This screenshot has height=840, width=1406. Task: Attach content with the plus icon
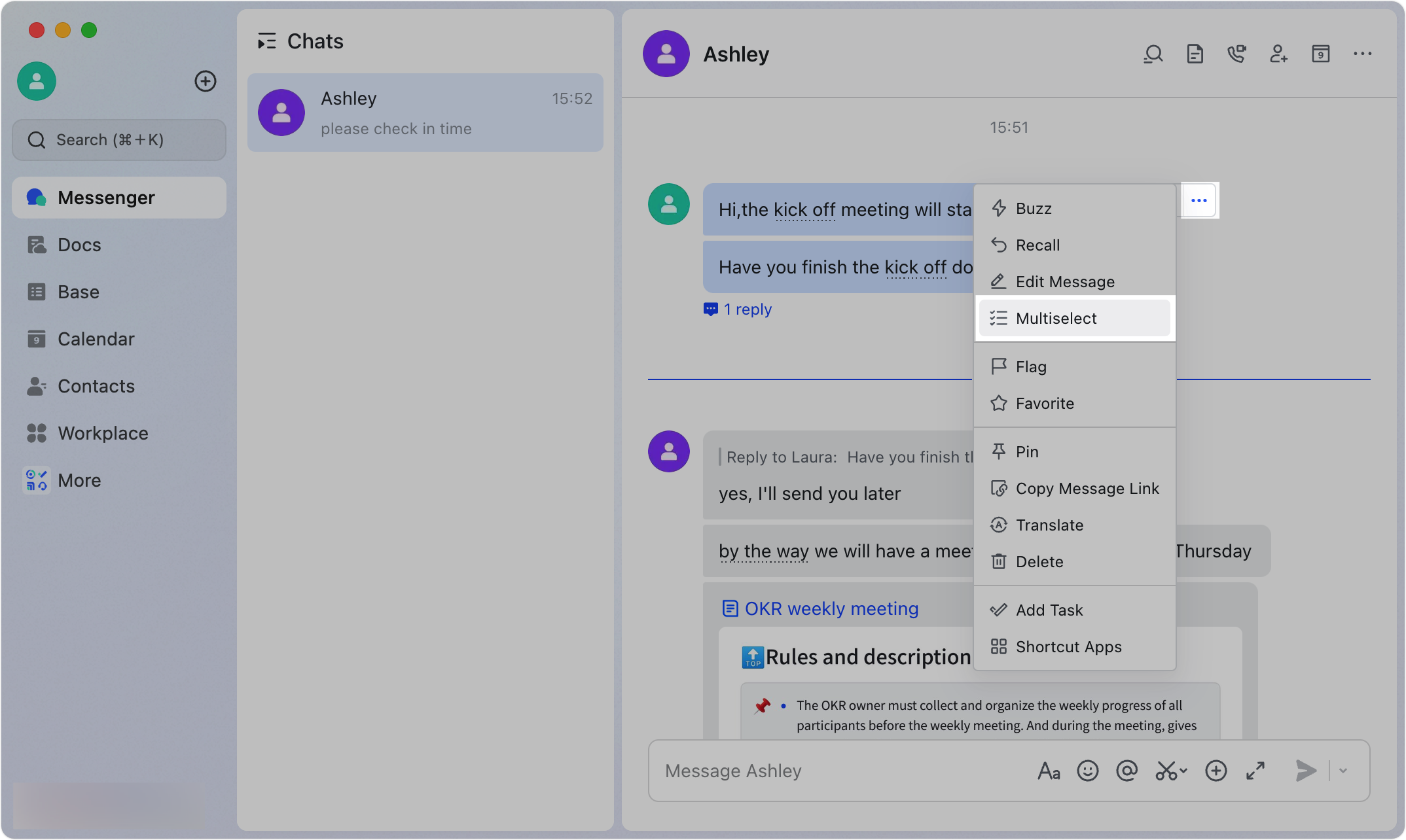pyautogui.click(x=1216, y=771)
